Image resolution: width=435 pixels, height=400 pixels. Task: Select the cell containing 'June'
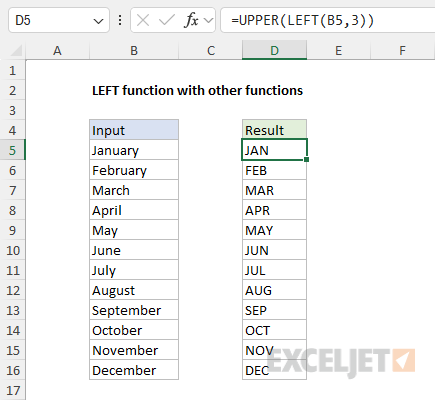134,250
